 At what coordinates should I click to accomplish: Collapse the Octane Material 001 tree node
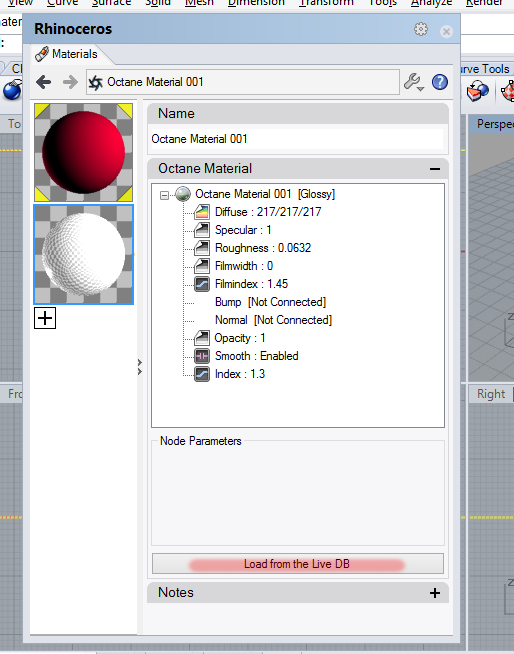pyautogui.click(x=164, y=195)
